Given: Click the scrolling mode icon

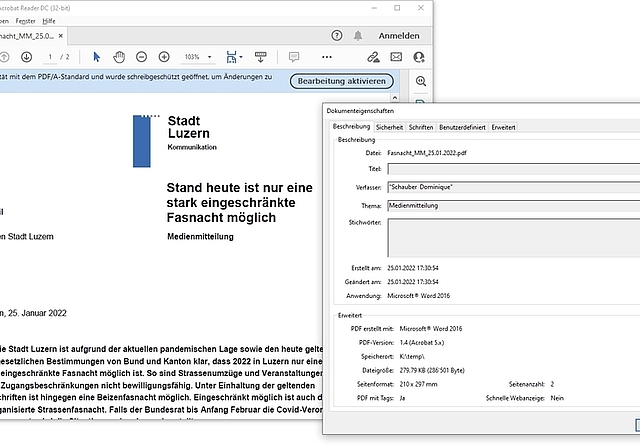Looking at the screenshot, I should (x=260, y=57).
